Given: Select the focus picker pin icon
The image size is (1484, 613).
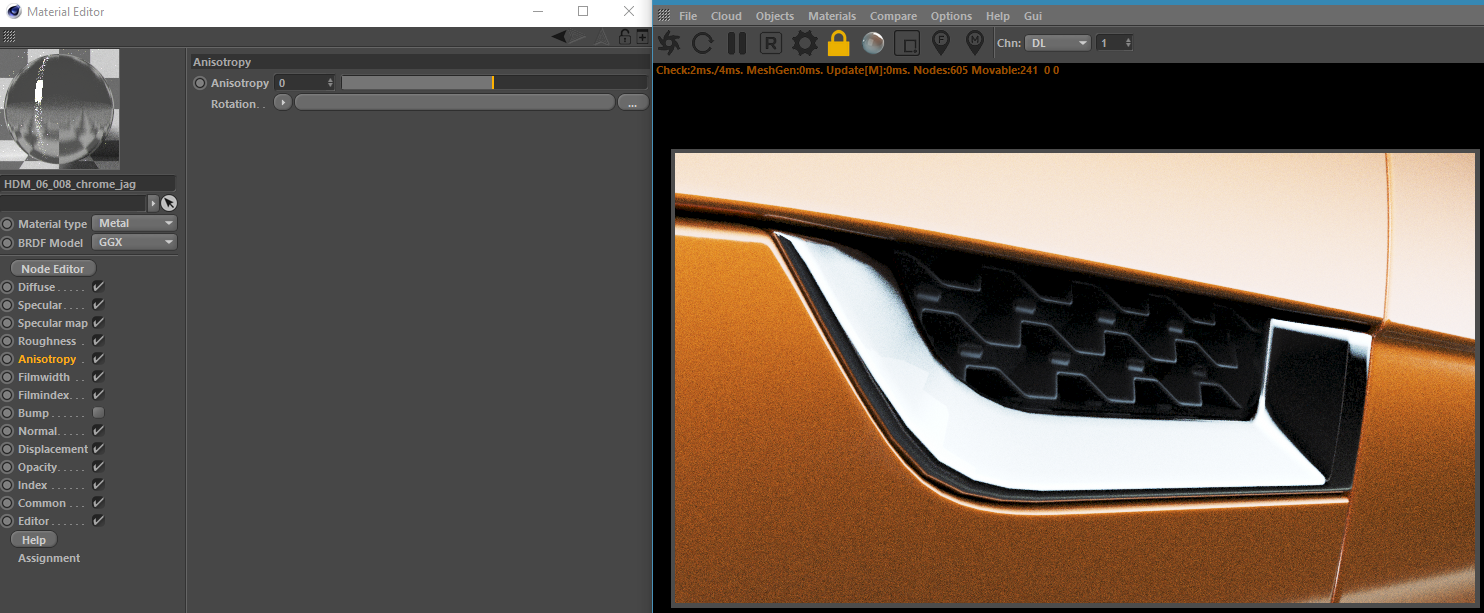Looking at the screenshot, I should 940,42.
